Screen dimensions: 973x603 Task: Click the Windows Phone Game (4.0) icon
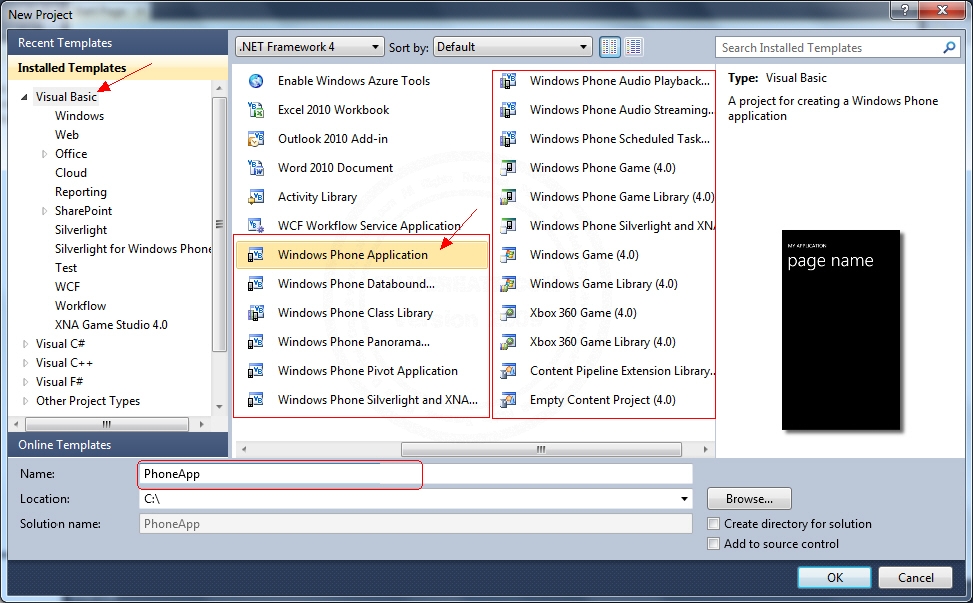click(x=508, y=168)
